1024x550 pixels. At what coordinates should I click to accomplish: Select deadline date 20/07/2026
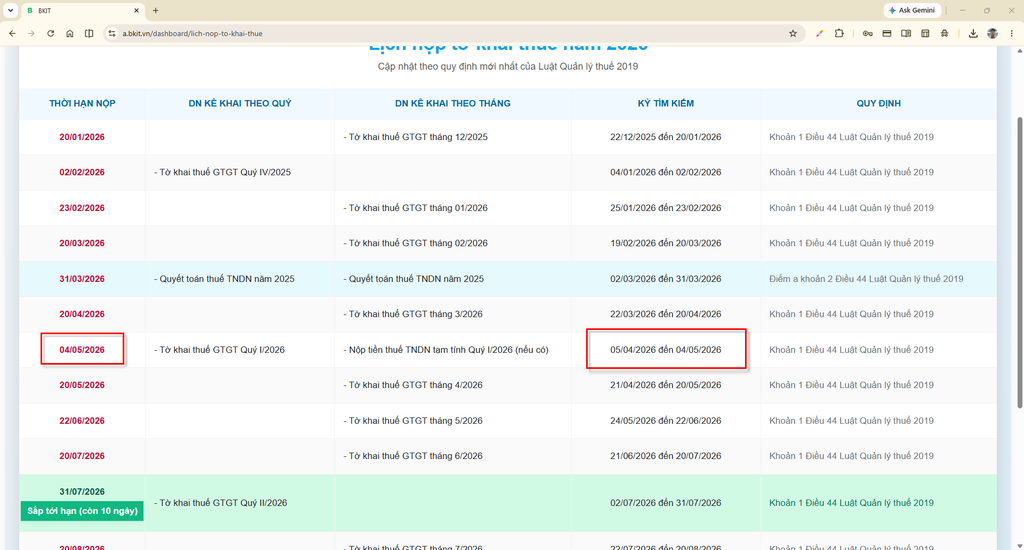tap(82, 456)
